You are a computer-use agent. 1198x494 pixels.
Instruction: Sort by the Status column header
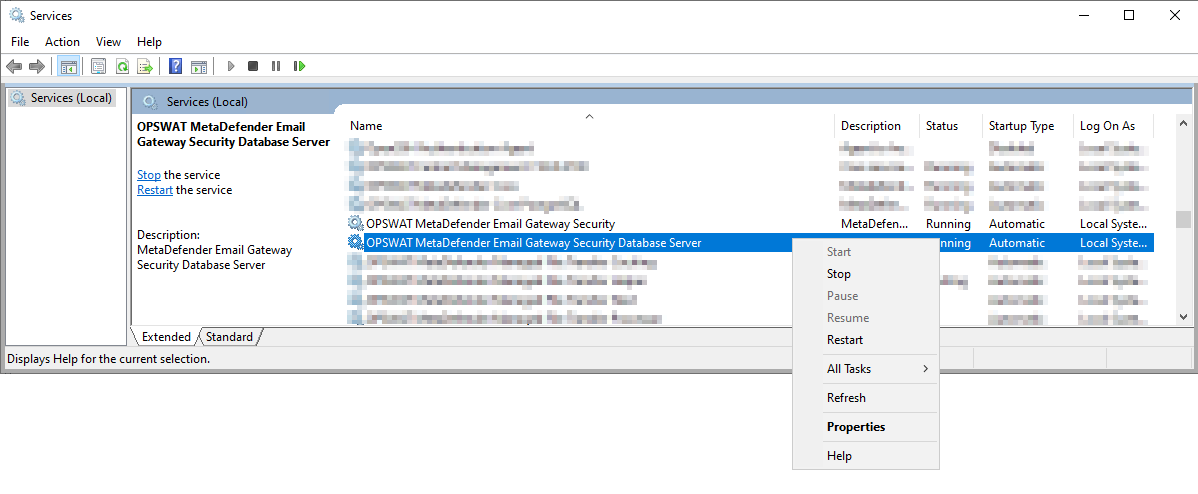click(950, 126)
